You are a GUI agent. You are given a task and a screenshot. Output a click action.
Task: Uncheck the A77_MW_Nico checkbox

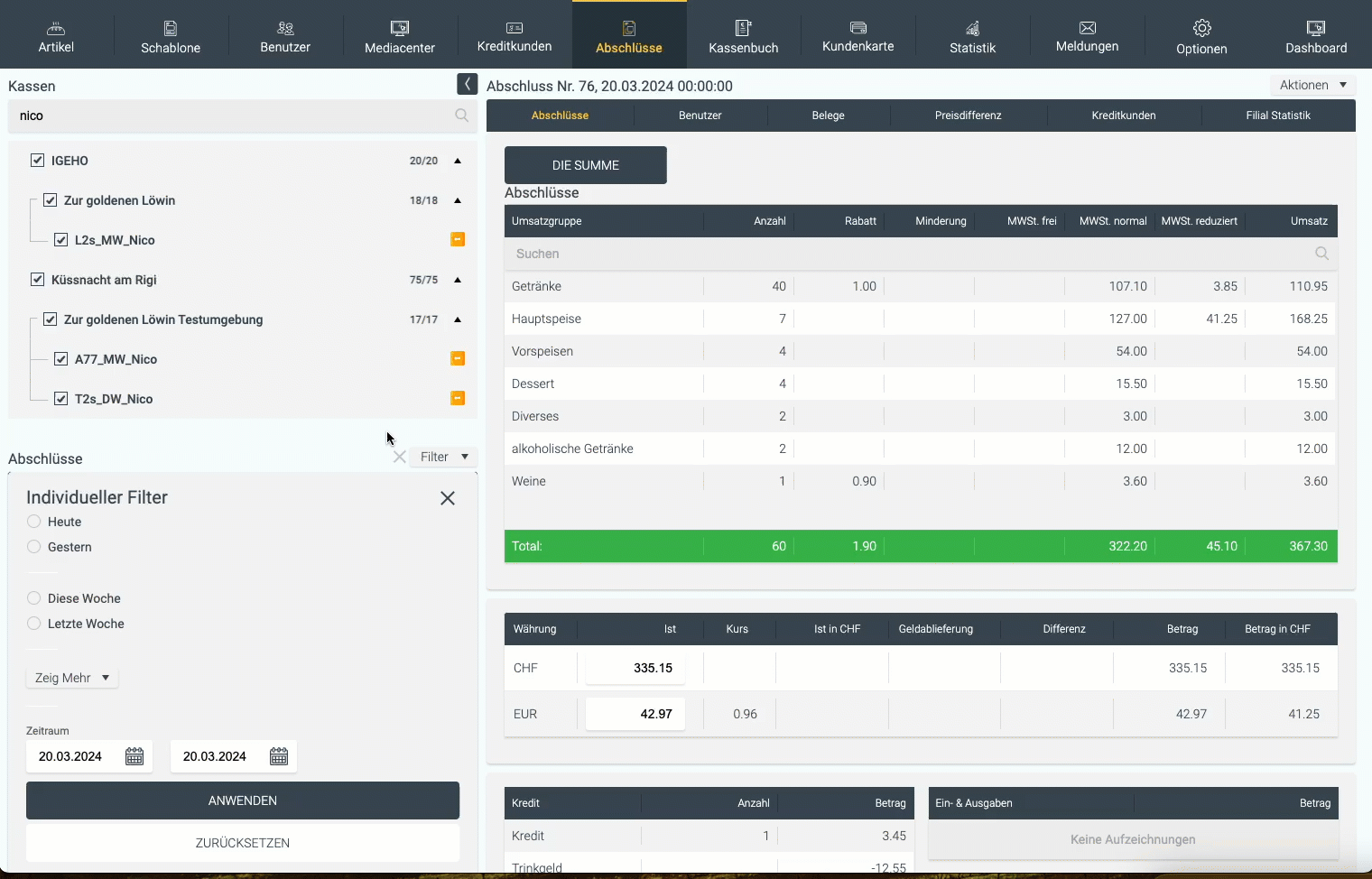[x=60, y=358]
